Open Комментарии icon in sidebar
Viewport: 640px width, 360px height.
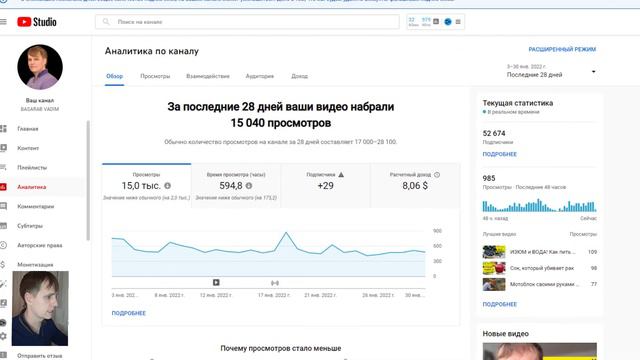tap(3, 206)
